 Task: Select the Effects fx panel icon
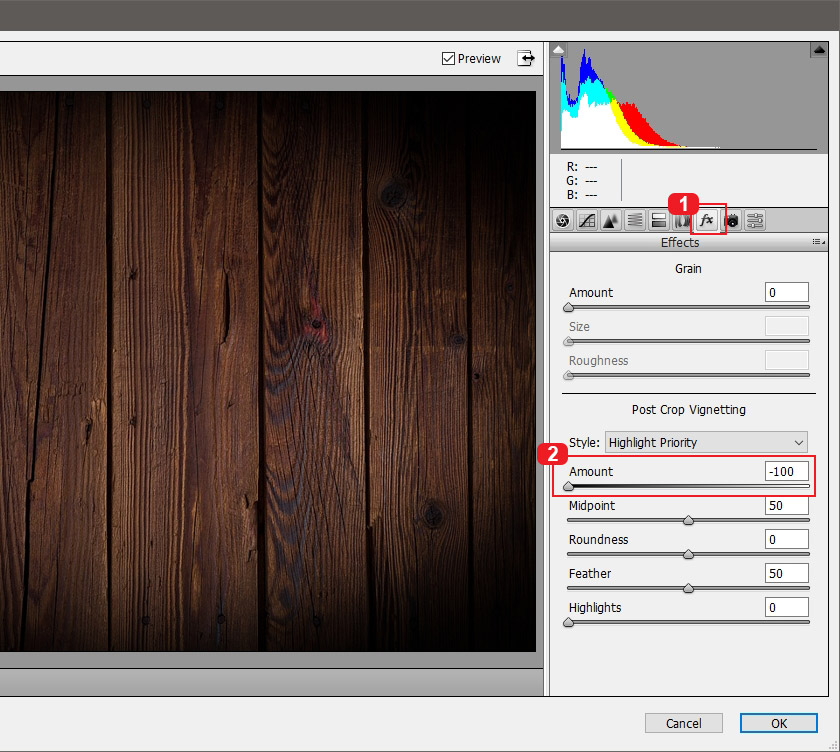707,220
